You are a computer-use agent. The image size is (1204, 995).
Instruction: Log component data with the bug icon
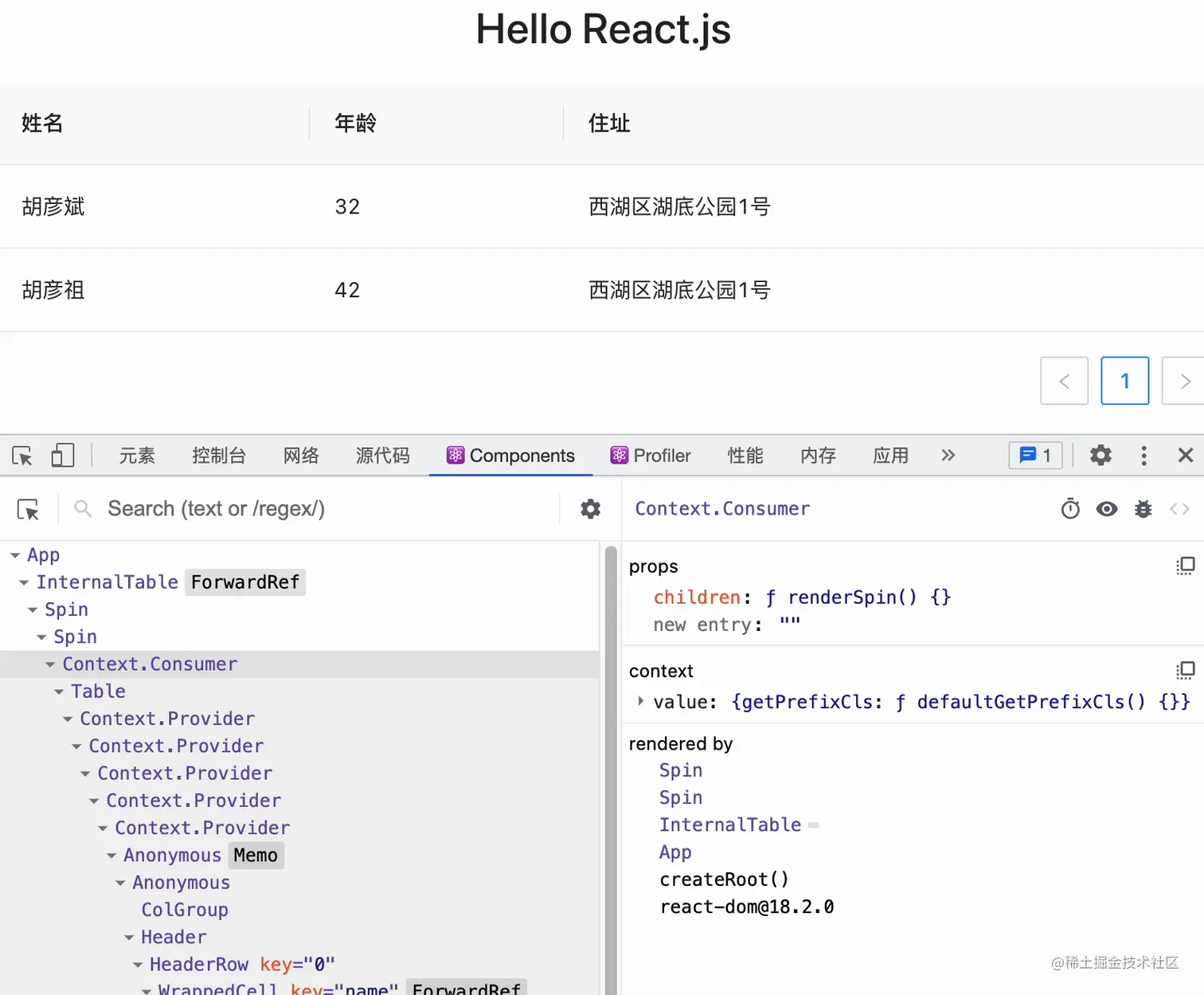1143,509
